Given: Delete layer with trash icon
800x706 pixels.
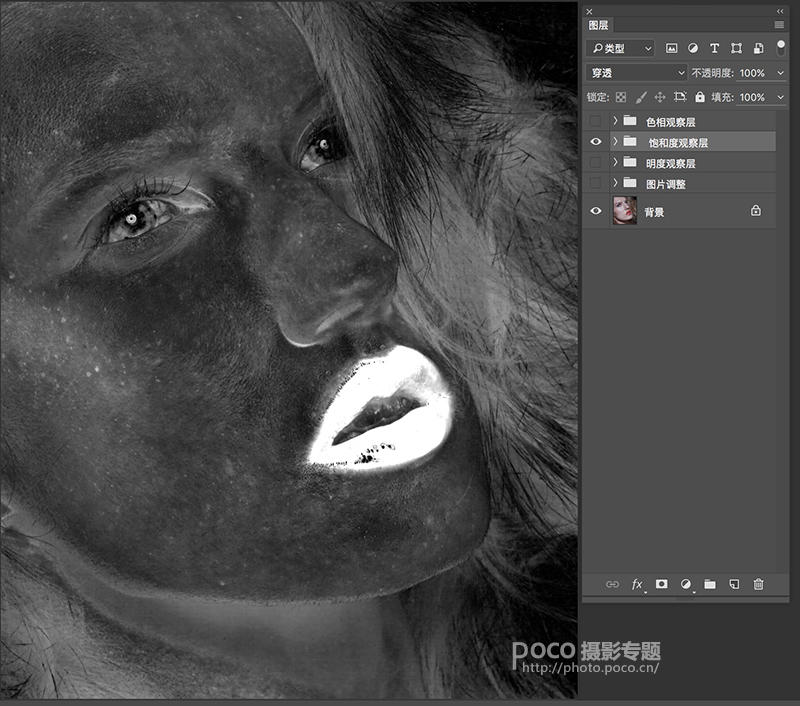Looking at the screenshot, I should click(x=759, y=584).
